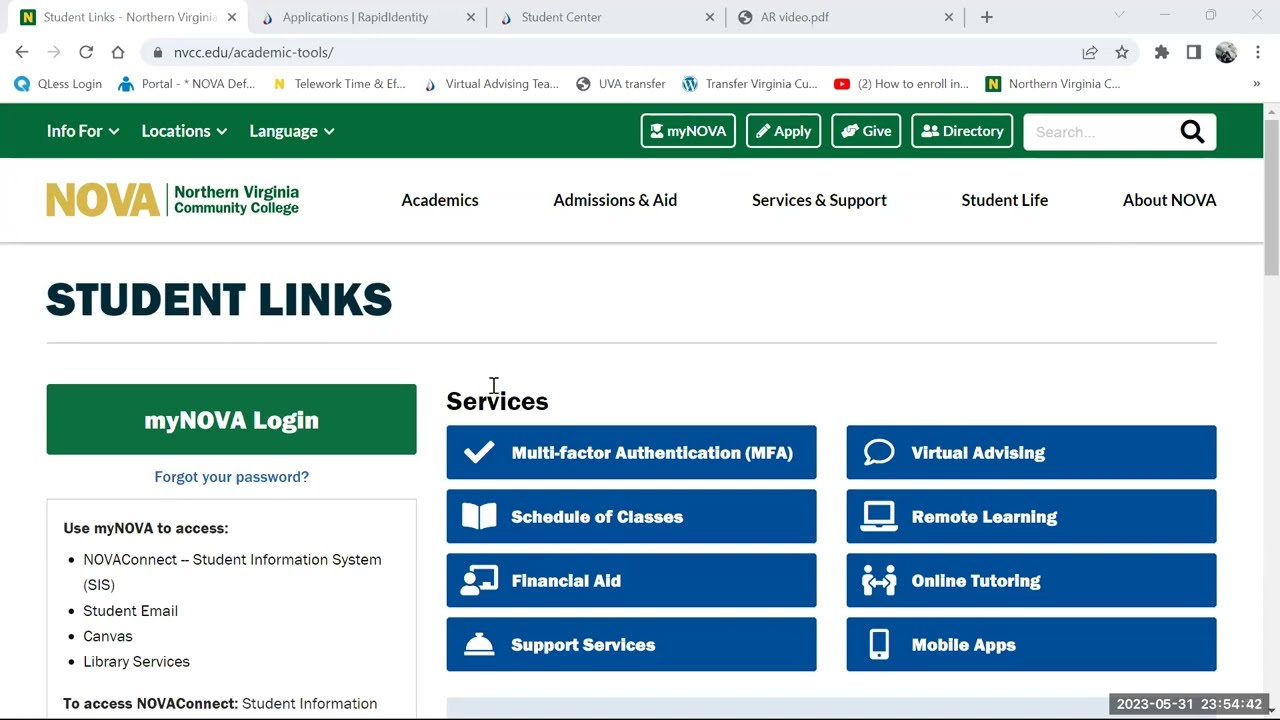Click the green myNOVA Login button
The image size is (1280, 720).
click(231, 420)
